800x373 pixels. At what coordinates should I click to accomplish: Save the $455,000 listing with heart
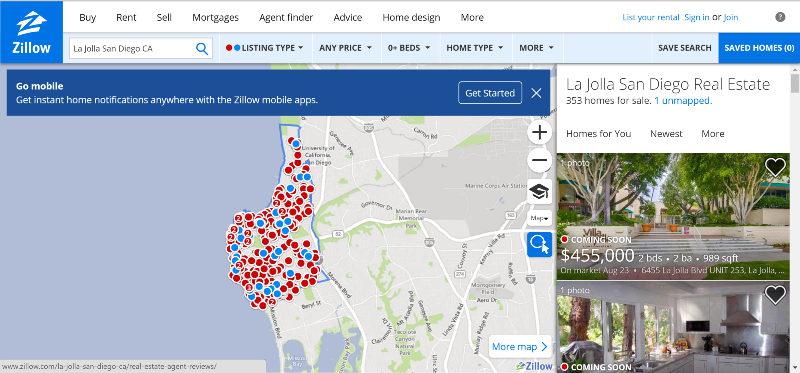point(775,167)
